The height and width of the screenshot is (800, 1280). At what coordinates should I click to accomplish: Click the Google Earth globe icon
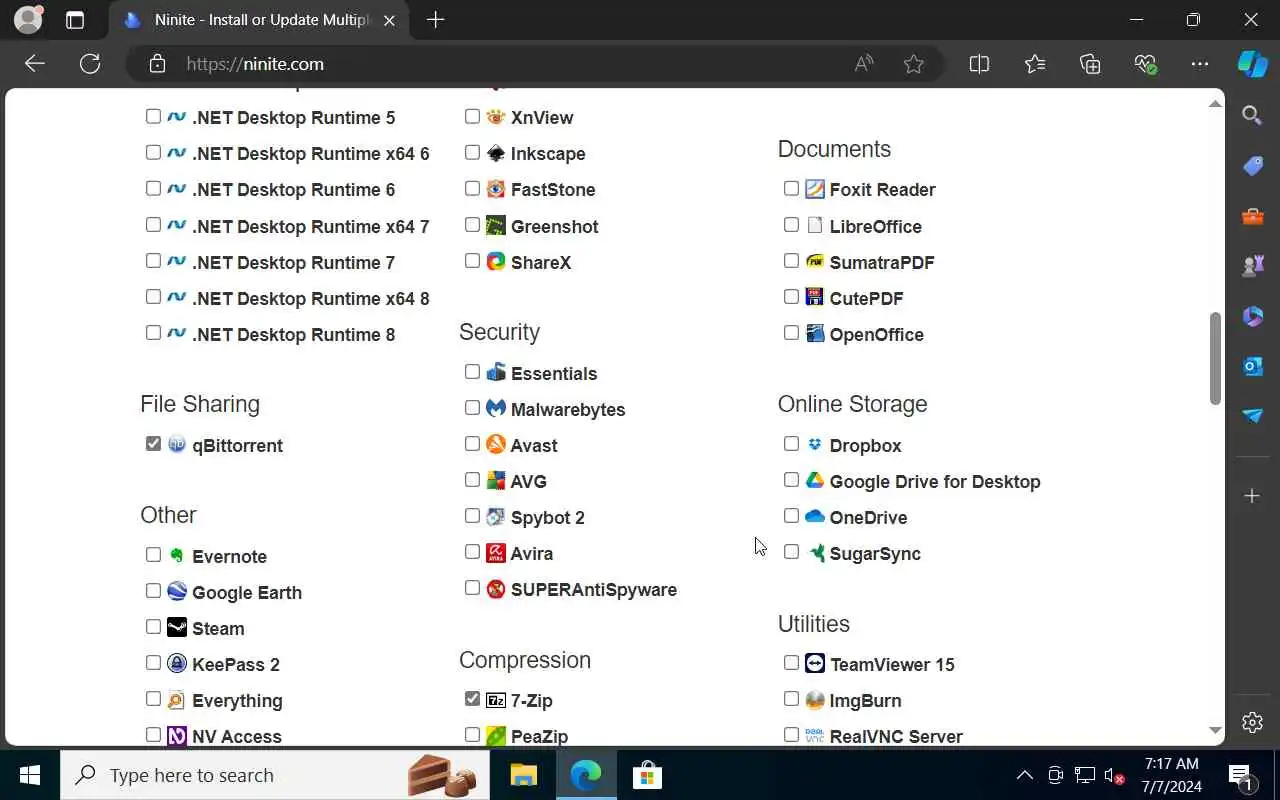tap(177, 591)
